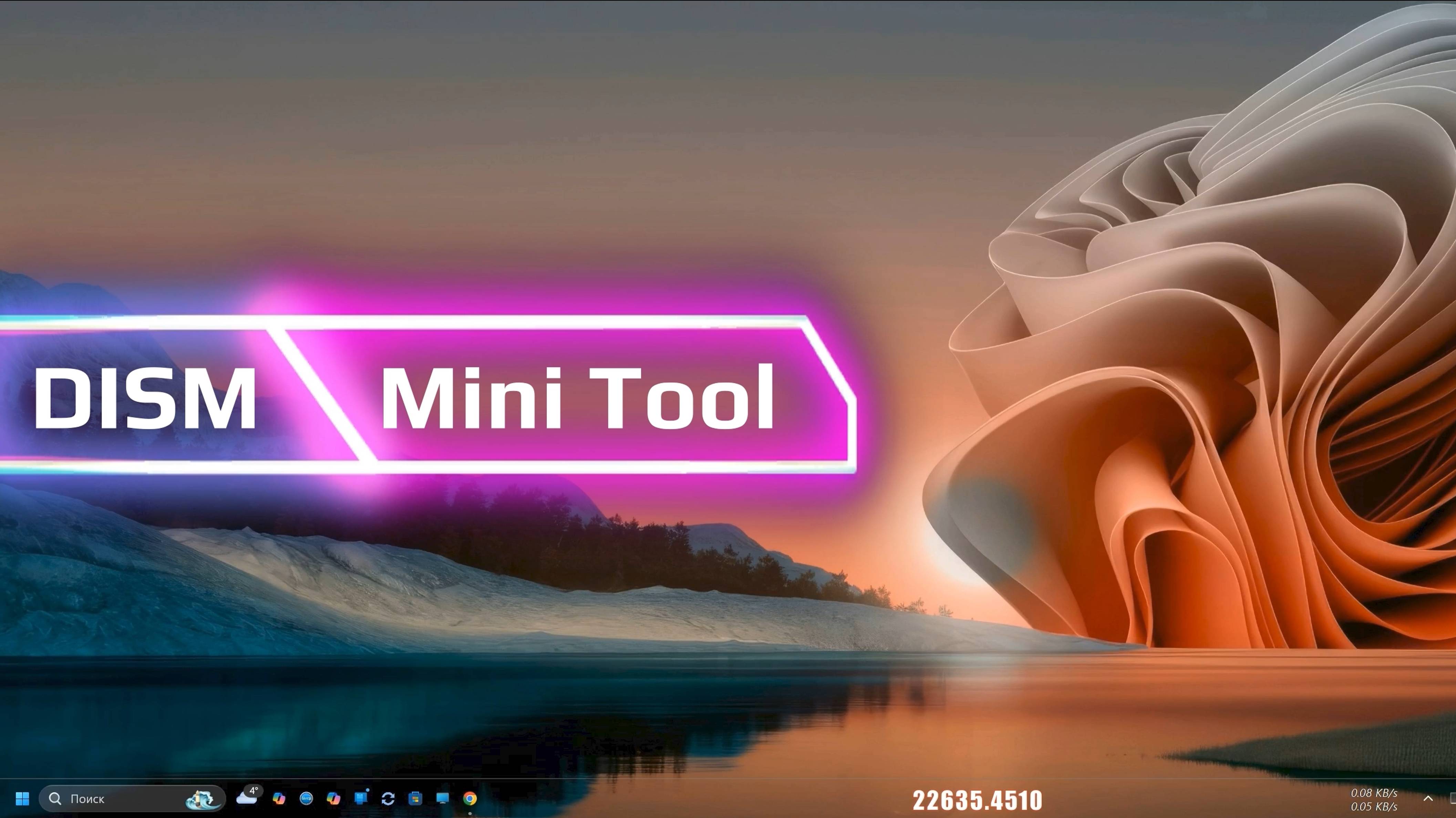Open the blue Sleep app icon

(x=306, y=798)
